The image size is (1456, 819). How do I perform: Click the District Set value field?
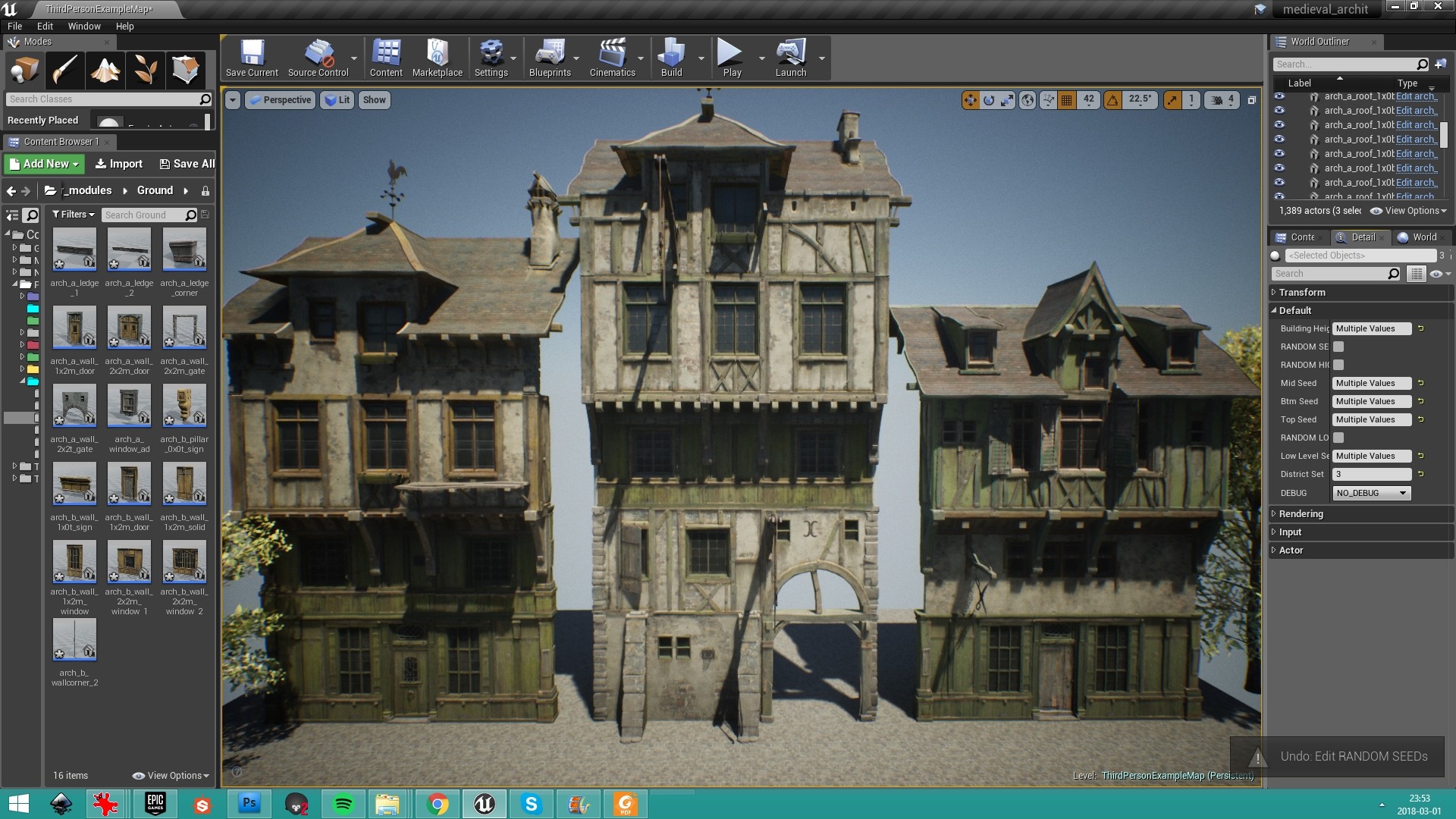[1372, 474]
